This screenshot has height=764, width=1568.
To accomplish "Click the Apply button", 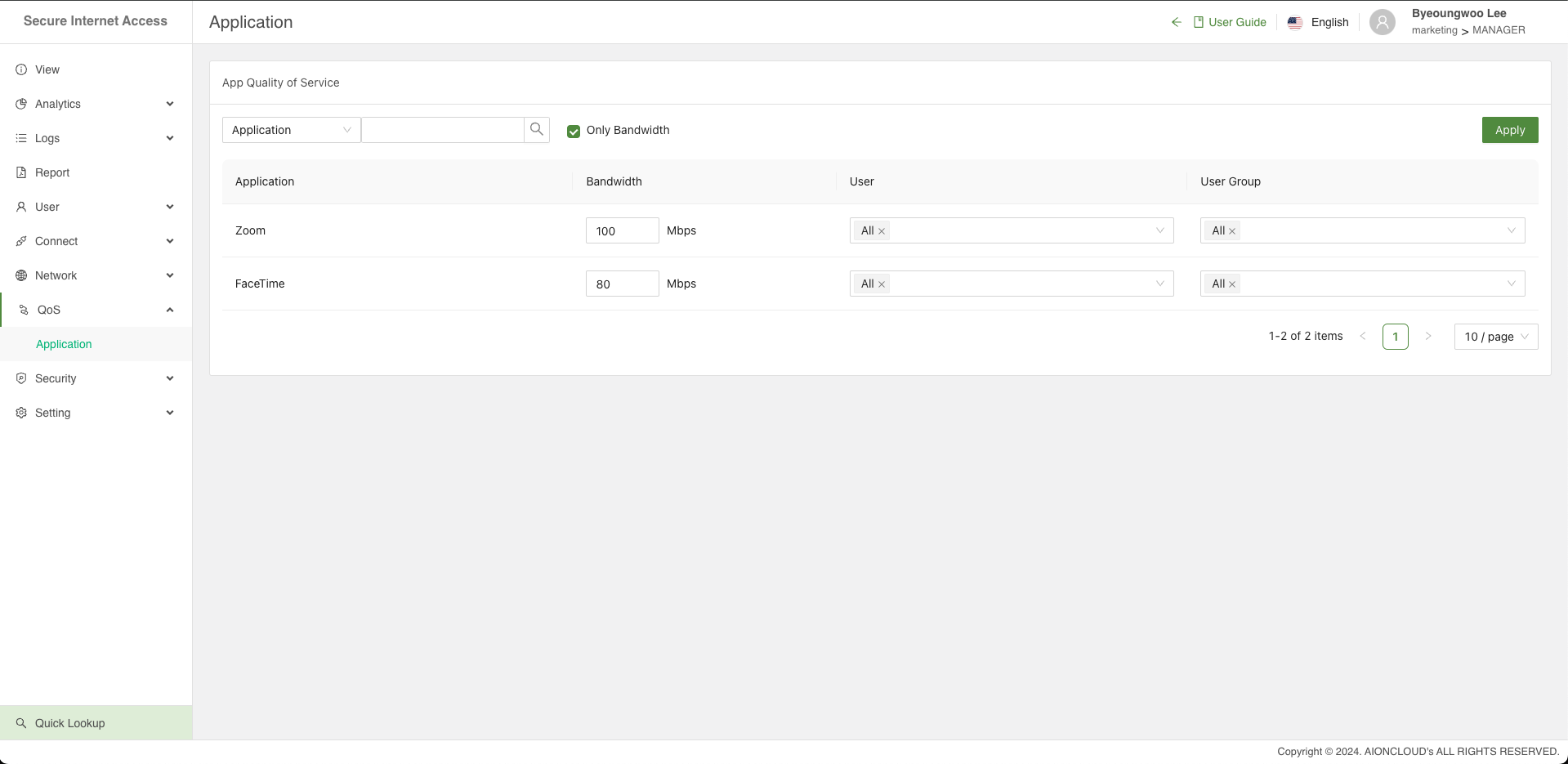I will pyautogui.click(x=1510, y=130).
